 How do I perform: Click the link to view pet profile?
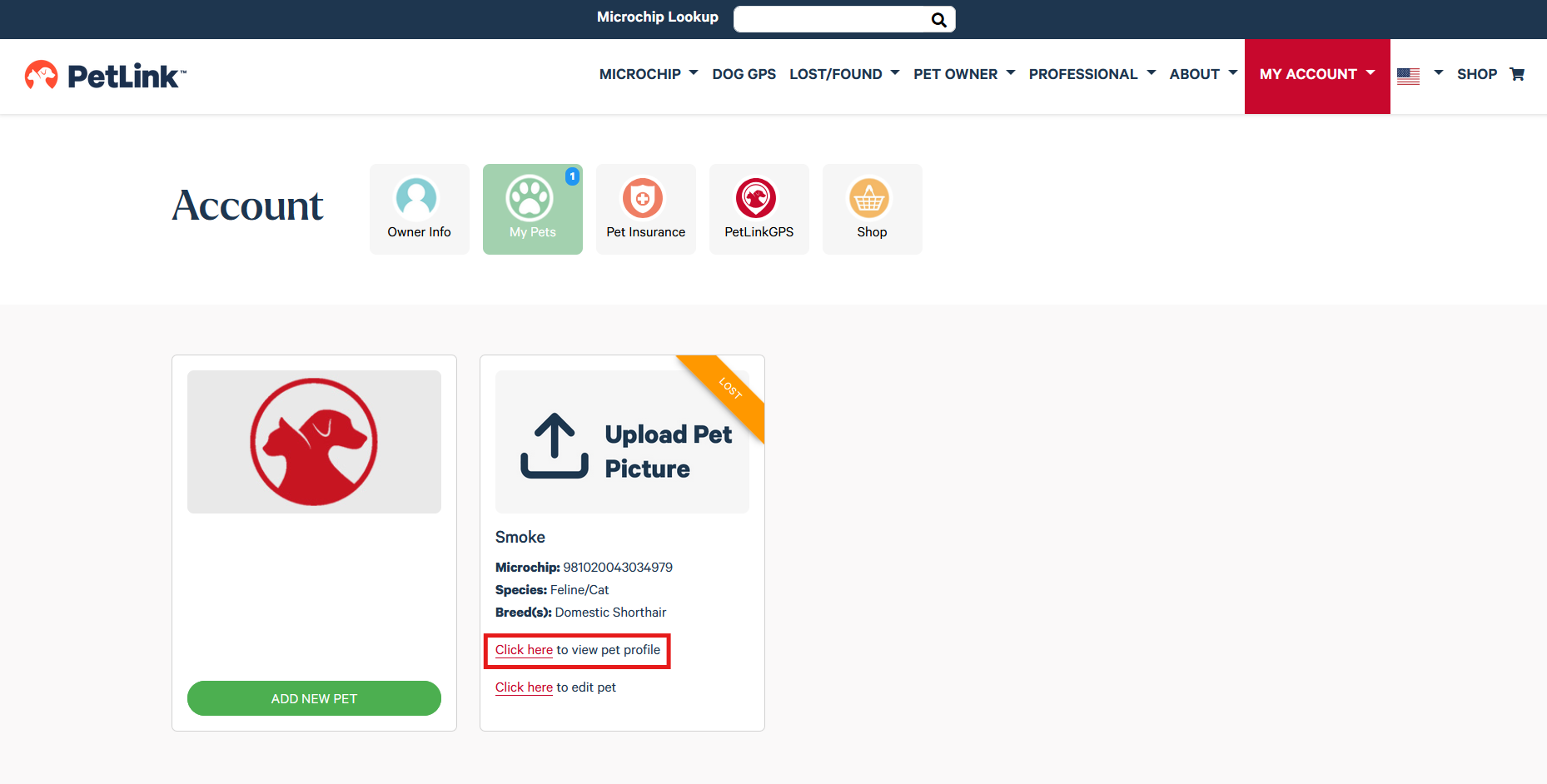coord(524,650)
